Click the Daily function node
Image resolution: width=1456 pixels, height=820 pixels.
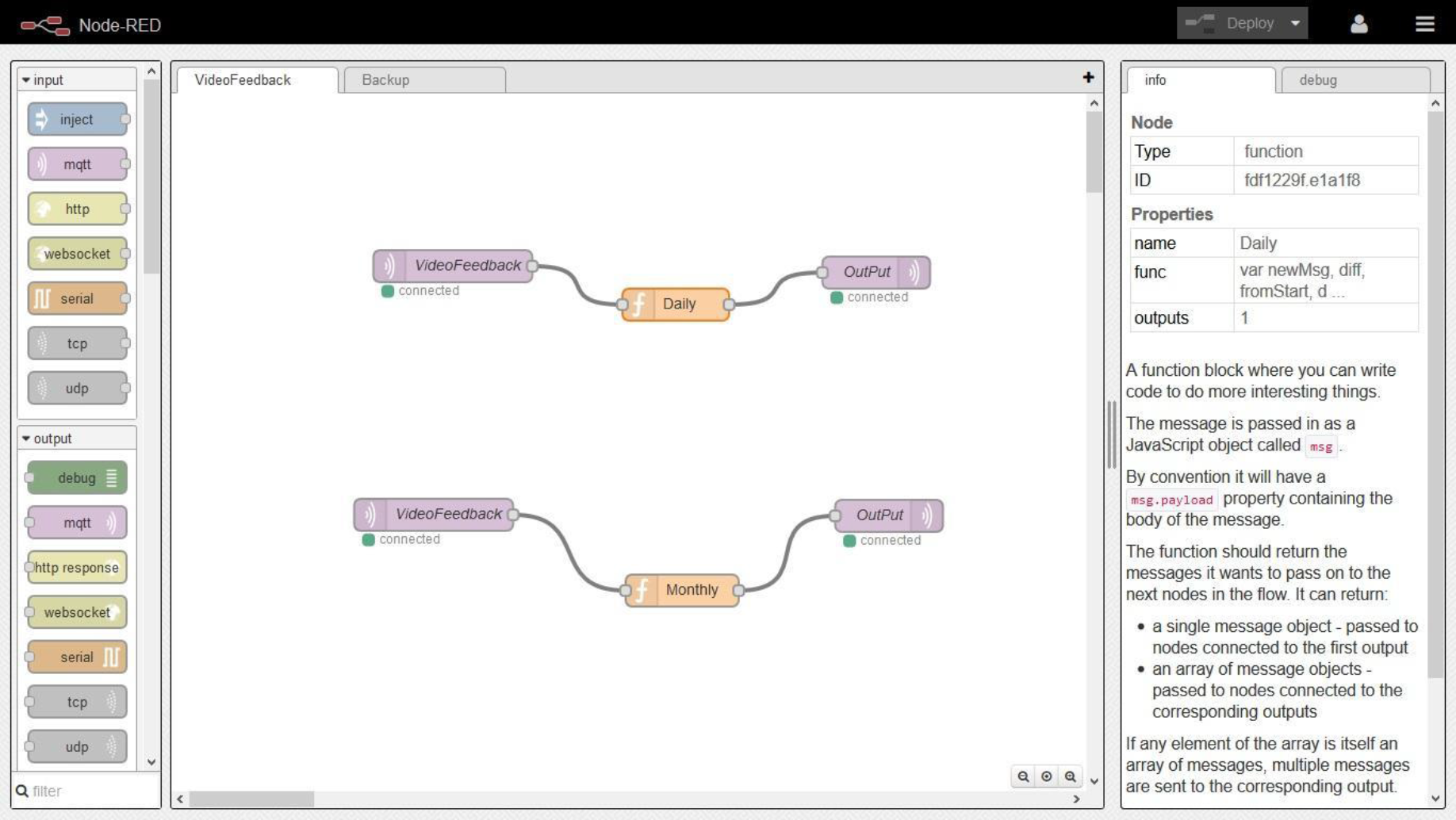pyautogui.click(x=676, y=305)
